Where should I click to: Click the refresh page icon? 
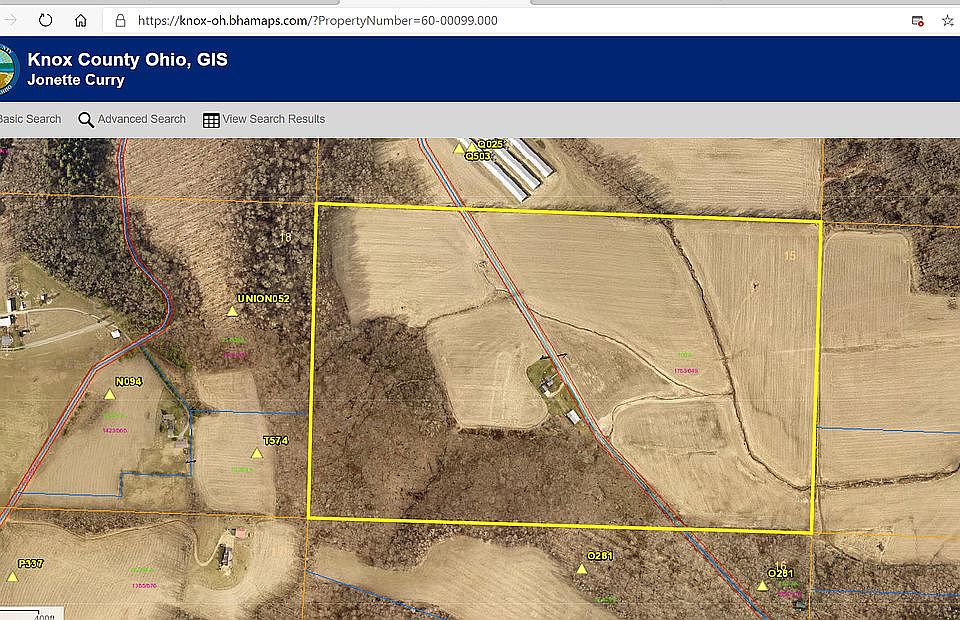[x=44, y=20]
